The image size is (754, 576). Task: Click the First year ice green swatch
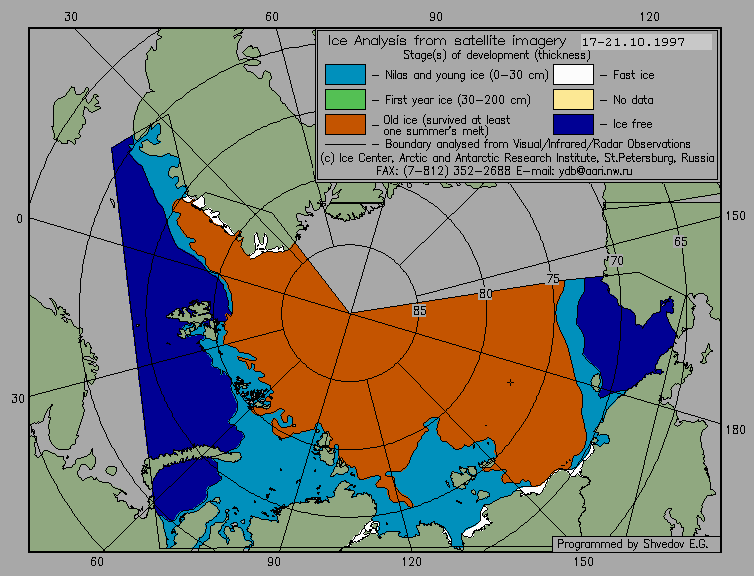pos(345,100)
